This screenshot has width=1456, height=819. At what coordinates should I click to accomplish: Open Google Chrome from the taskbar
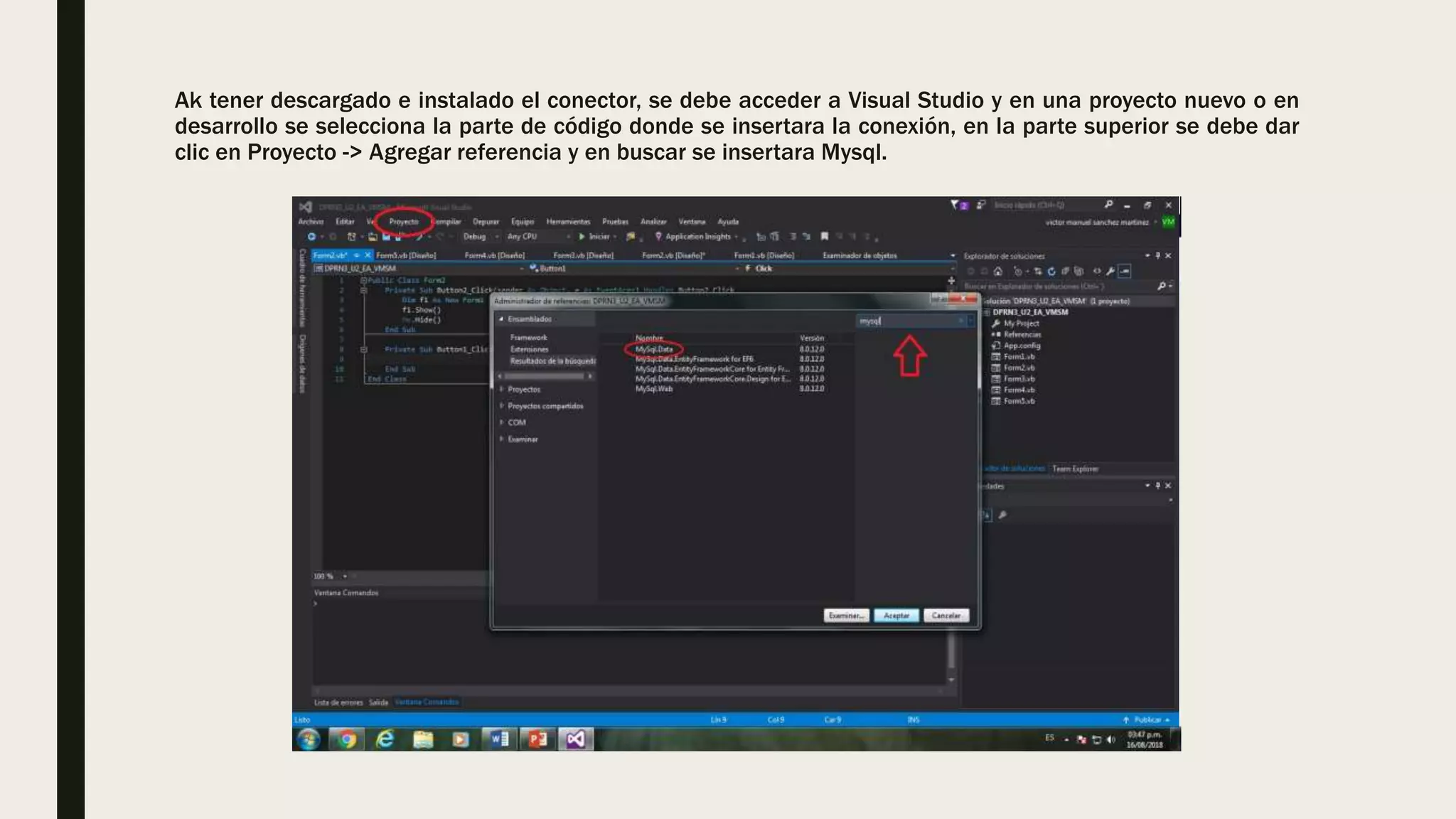[347, 739]
